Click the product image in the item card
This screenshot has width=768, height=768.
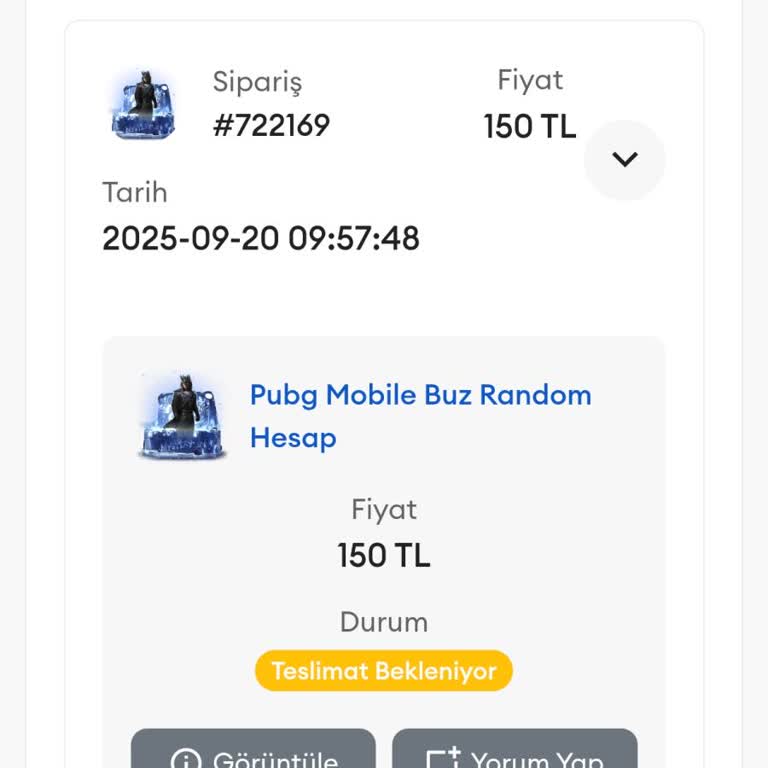(x=182, y=415)
